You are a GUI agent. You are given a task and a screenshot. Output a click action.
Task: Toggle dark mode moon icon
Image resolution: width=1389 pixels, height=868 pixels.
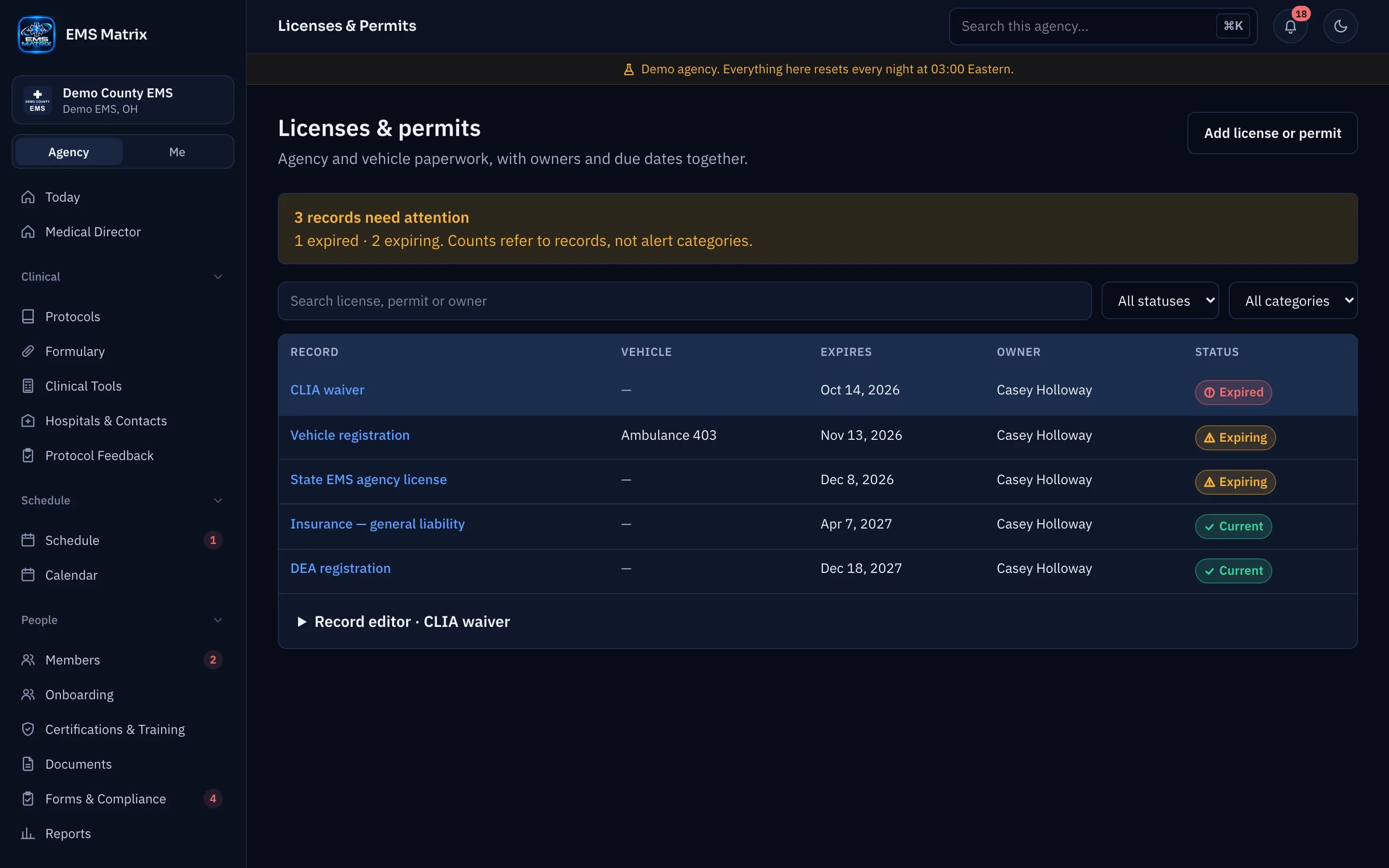(1340, 27)
